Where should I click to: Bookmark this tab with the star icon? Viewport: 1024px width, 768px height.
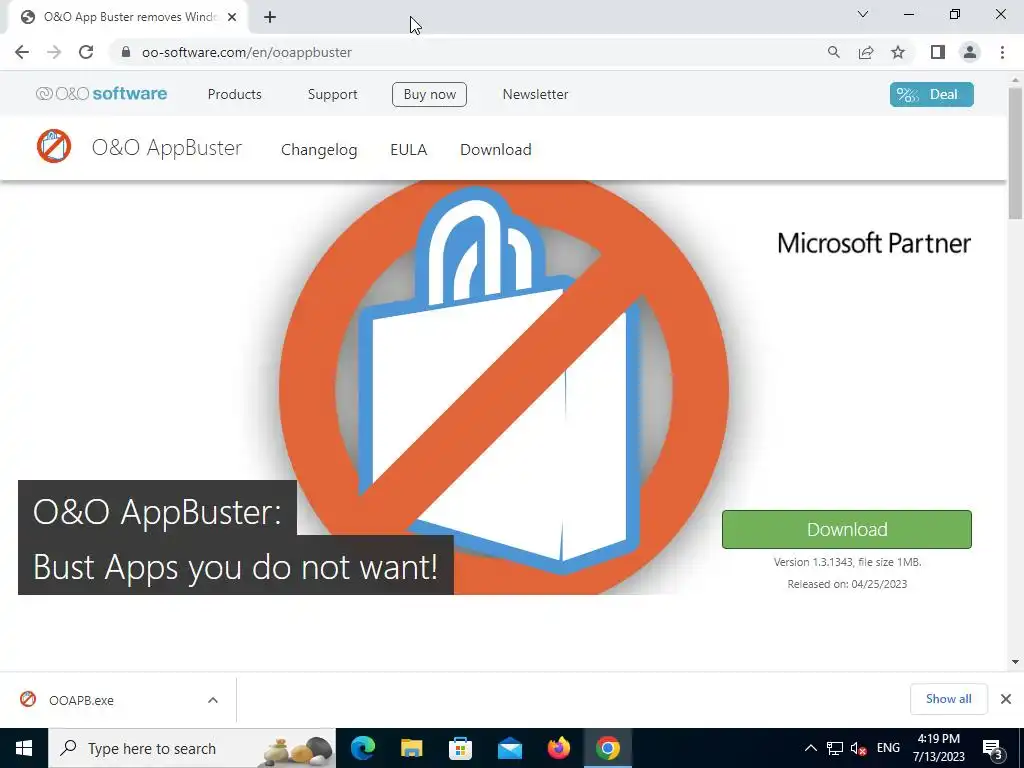tap(898, 52)
